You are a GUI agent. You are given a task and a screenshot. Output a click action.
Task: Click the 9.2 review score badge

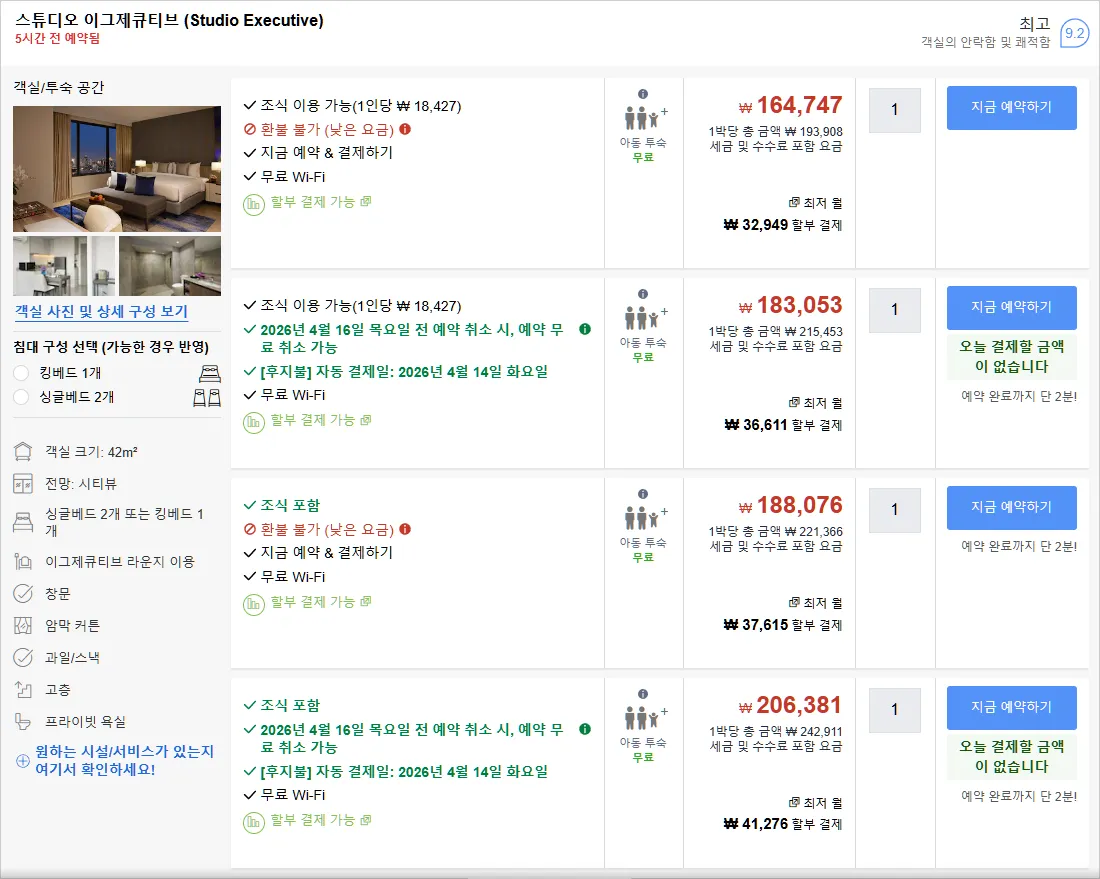[1074, 33]
